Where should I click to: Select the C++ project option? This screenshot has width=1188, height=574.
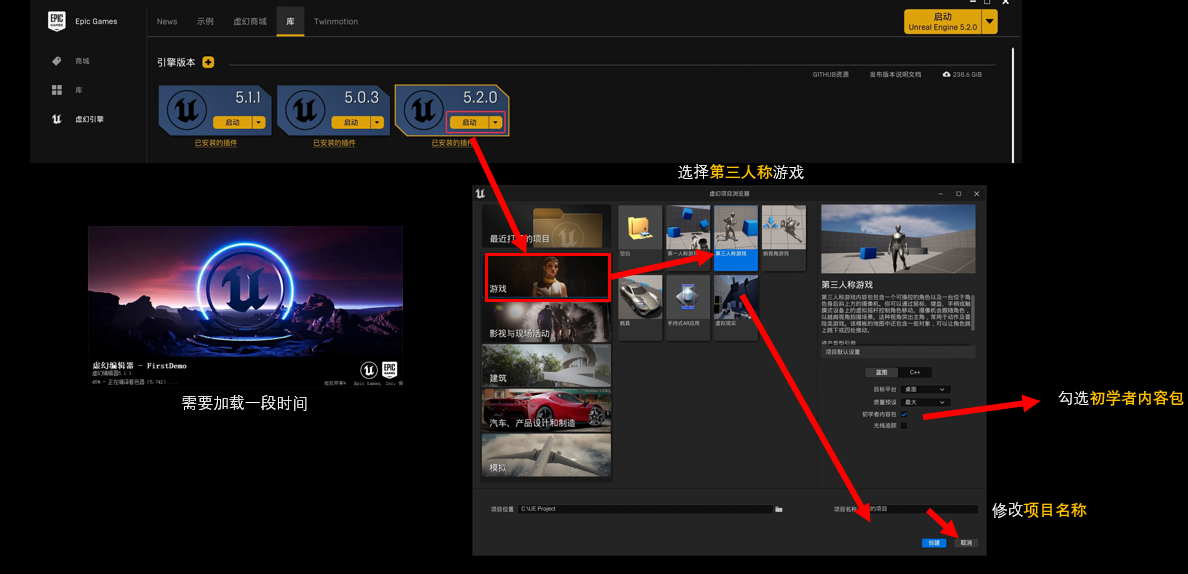pos(915,372)
